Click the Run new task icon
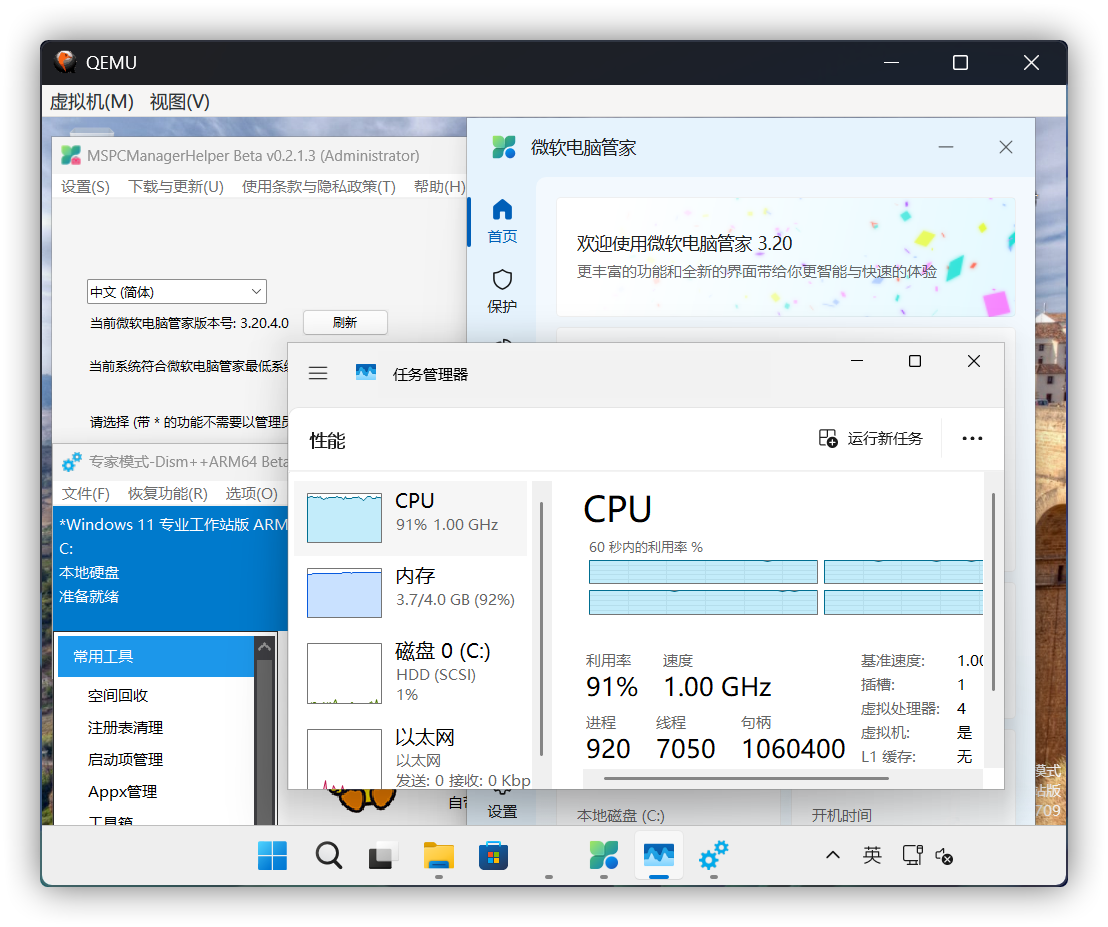1108x927 pixels. [x=827, y=438]
